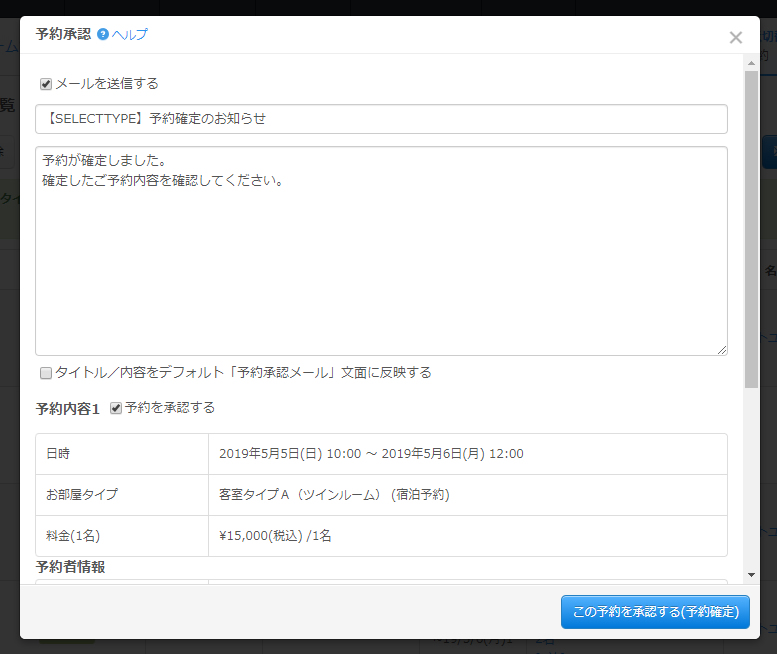Screen dimensions: 777x654
Task: Click the ¥15,000(税込) price value
Action: click(275, 536)
